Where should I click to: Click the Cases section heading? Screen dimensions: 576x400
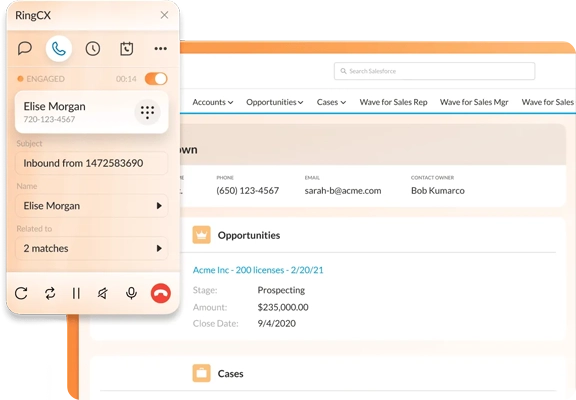pyautogui.click(x=230, y=374)
